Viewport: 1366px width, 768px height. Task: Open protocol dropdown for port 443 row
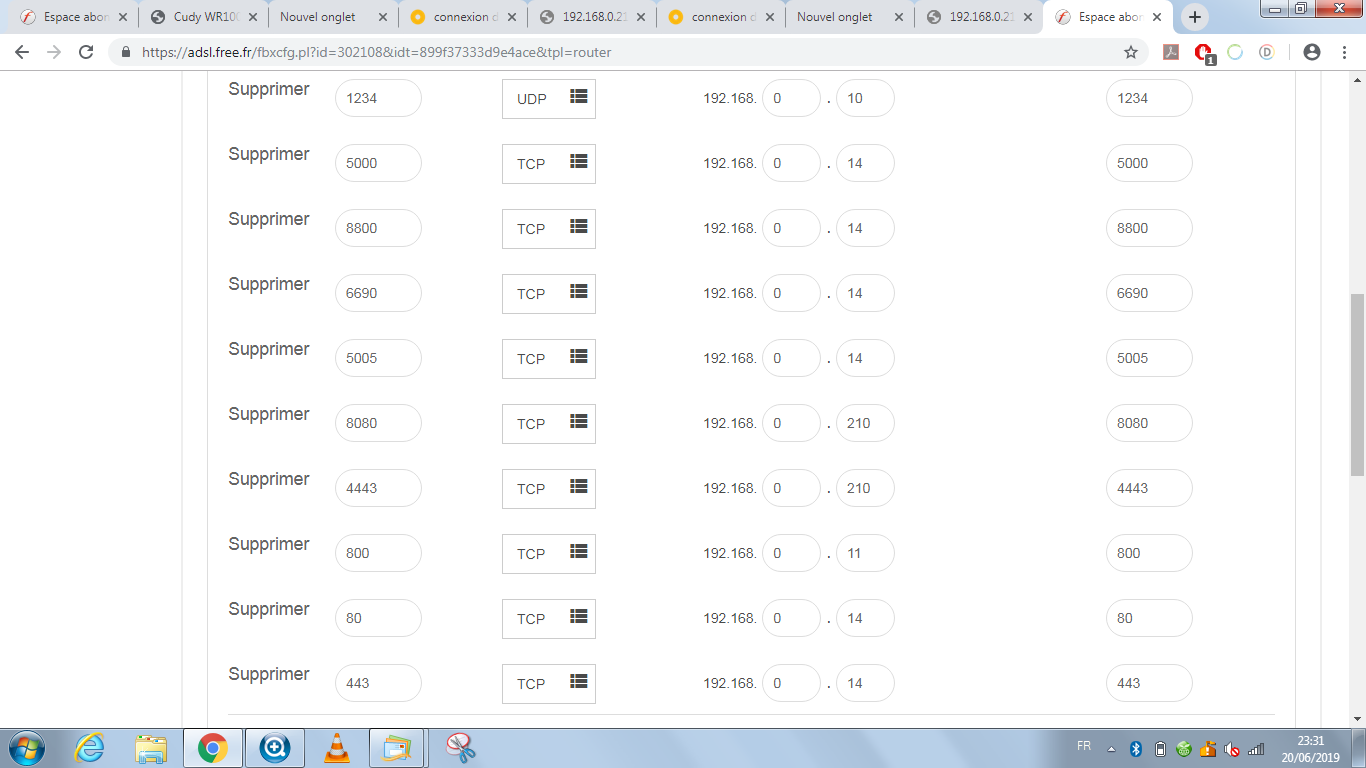[549, 683]
